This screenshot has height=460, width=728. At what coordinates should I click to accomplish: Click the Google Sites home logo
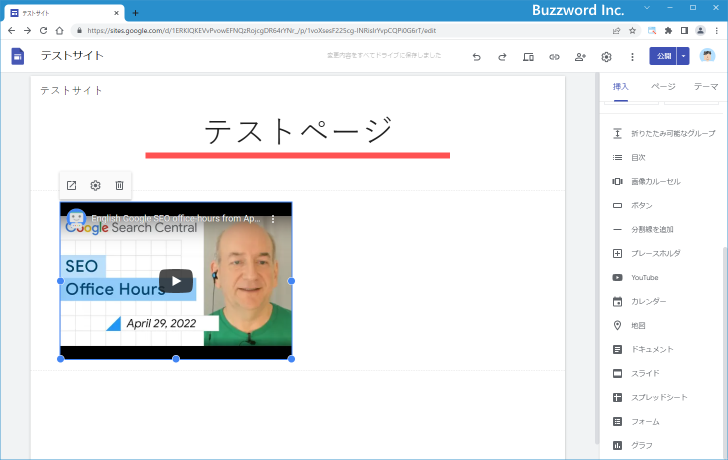pyautogui.click(x=18, y=56)
